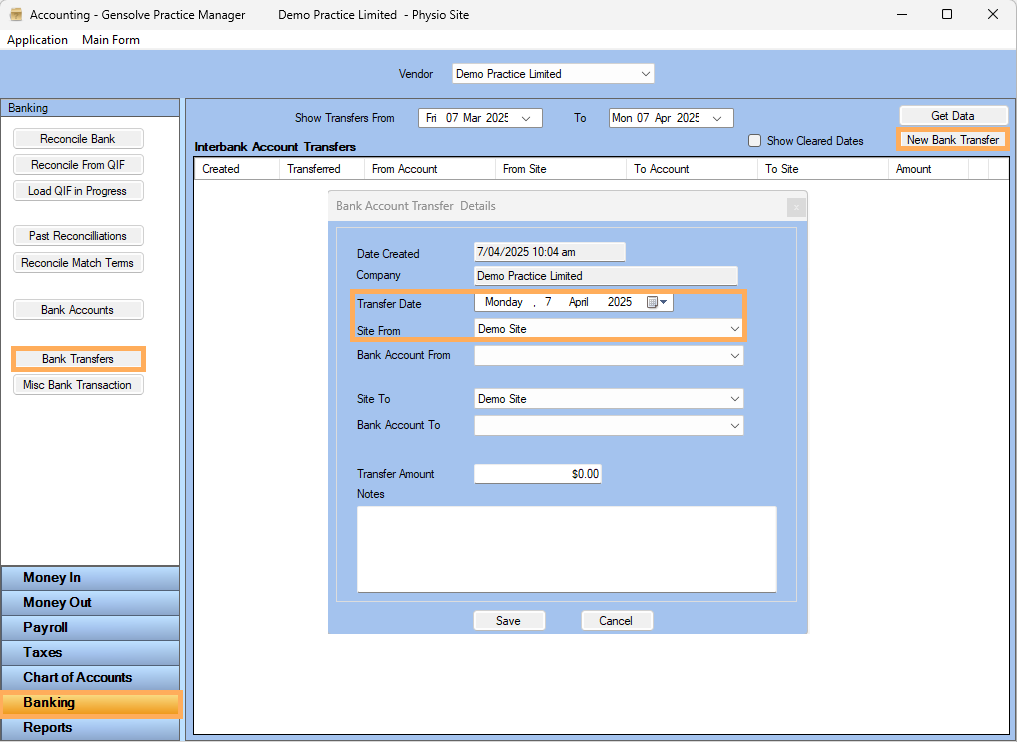Open the Vendor dropdown
This screenshot has height=742, width=1017.
tap(645, 74)
